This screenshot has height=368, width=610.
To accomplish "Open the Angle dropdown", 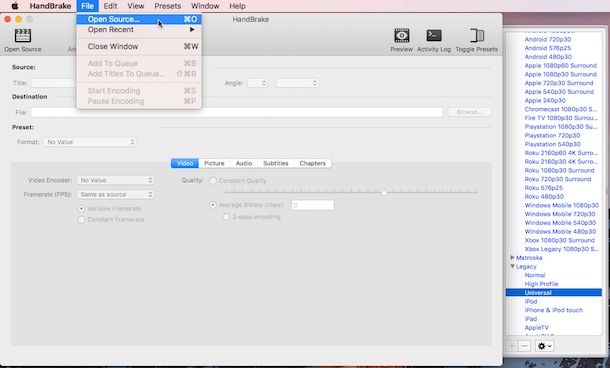I will point(258,83).
